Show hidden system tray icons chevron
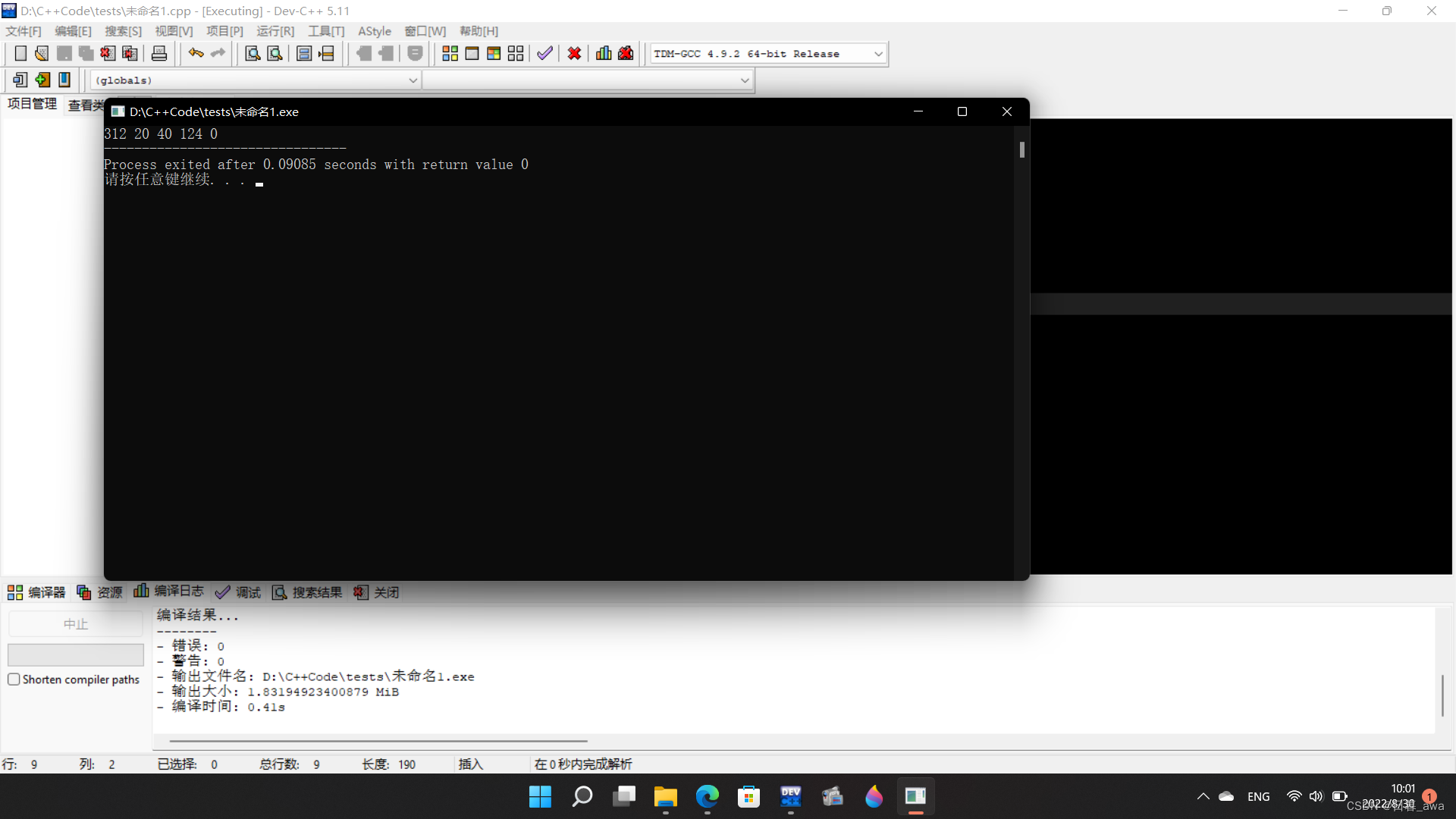The width and height of the screenshot is (1456, 819). click(1203, 796)
